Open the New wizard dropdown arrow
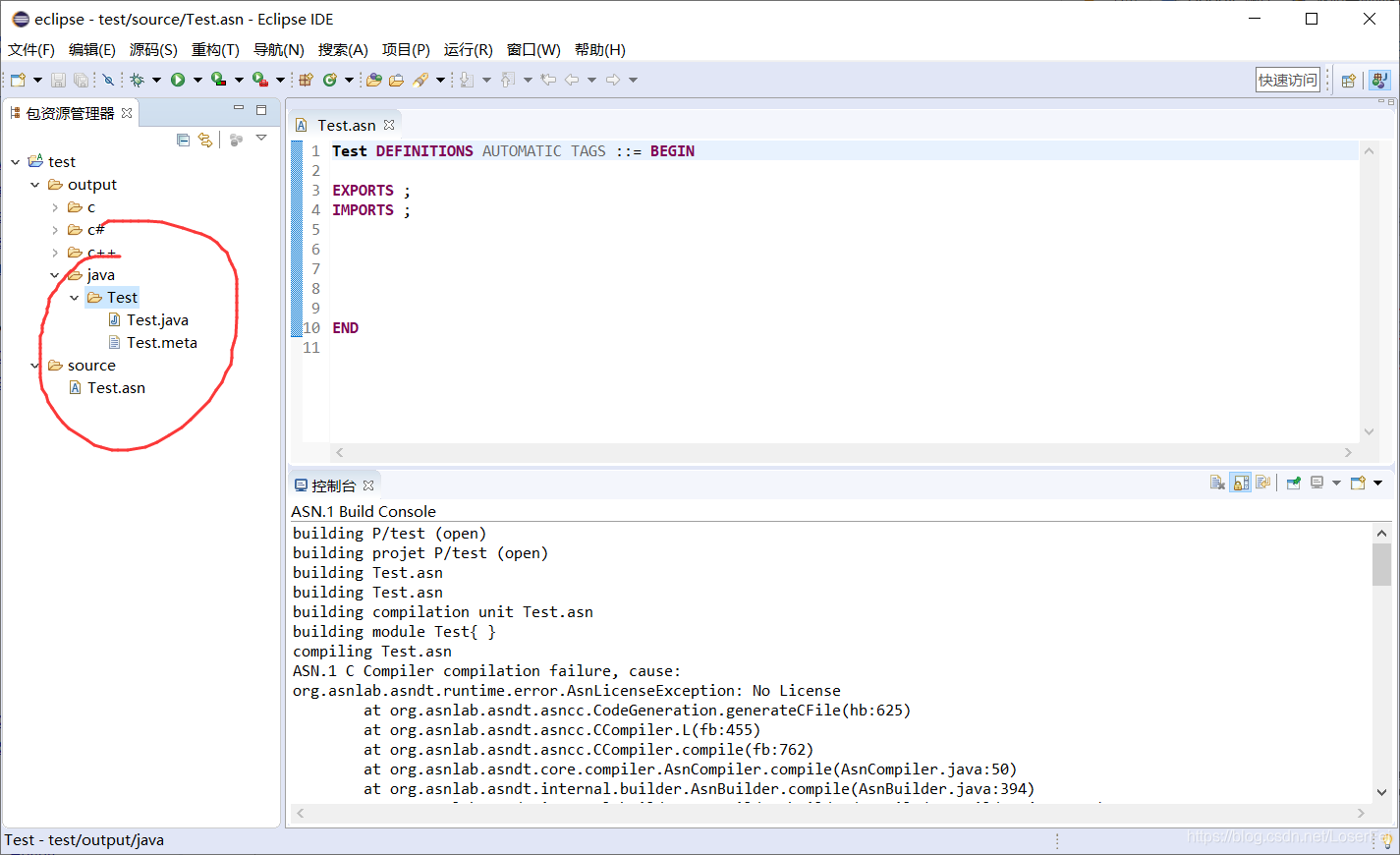Image resolution: width=1400 pixels, height=855 pixels. (37, 80)
